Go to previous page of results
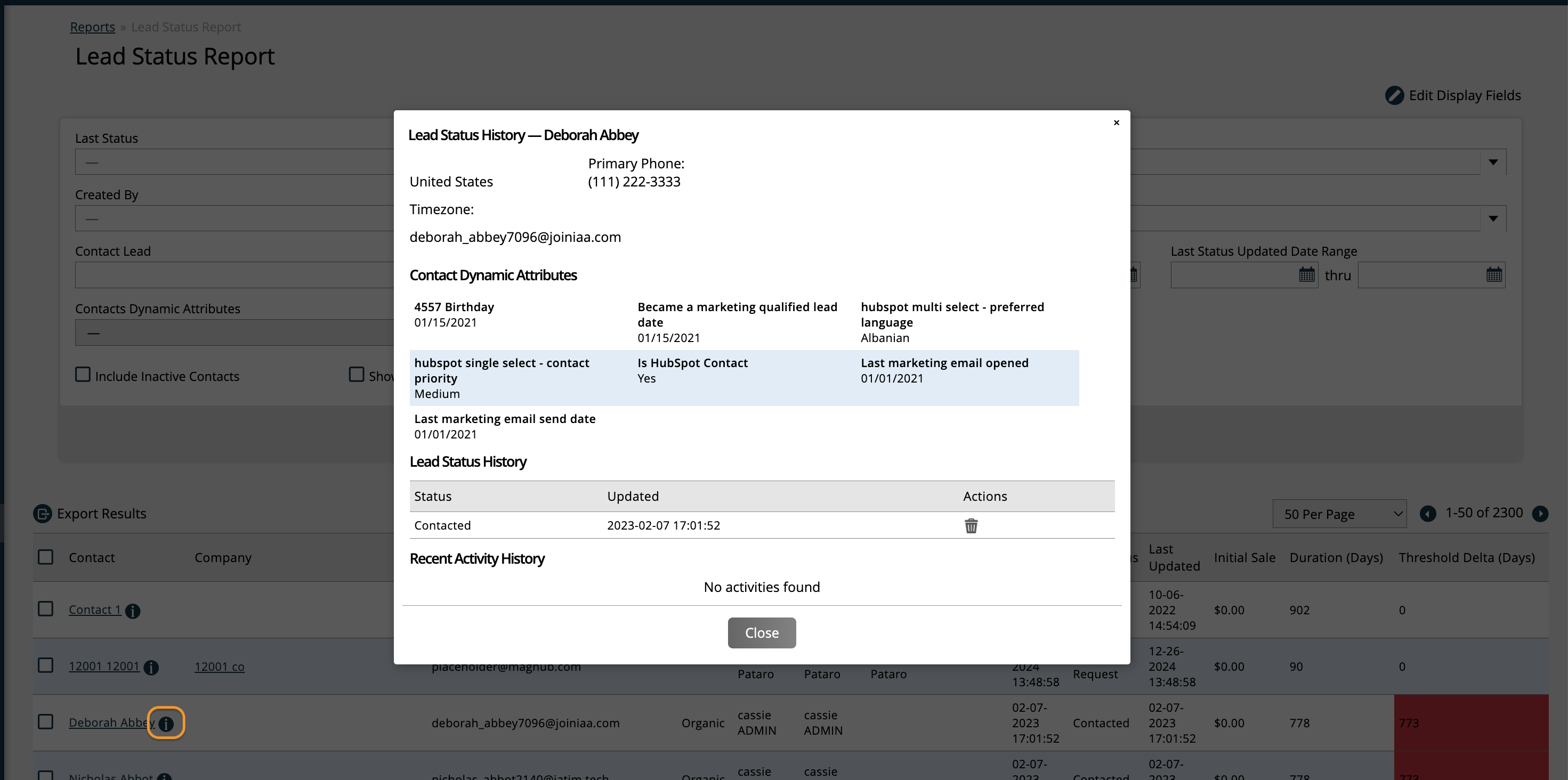 tap(1427, 514)
